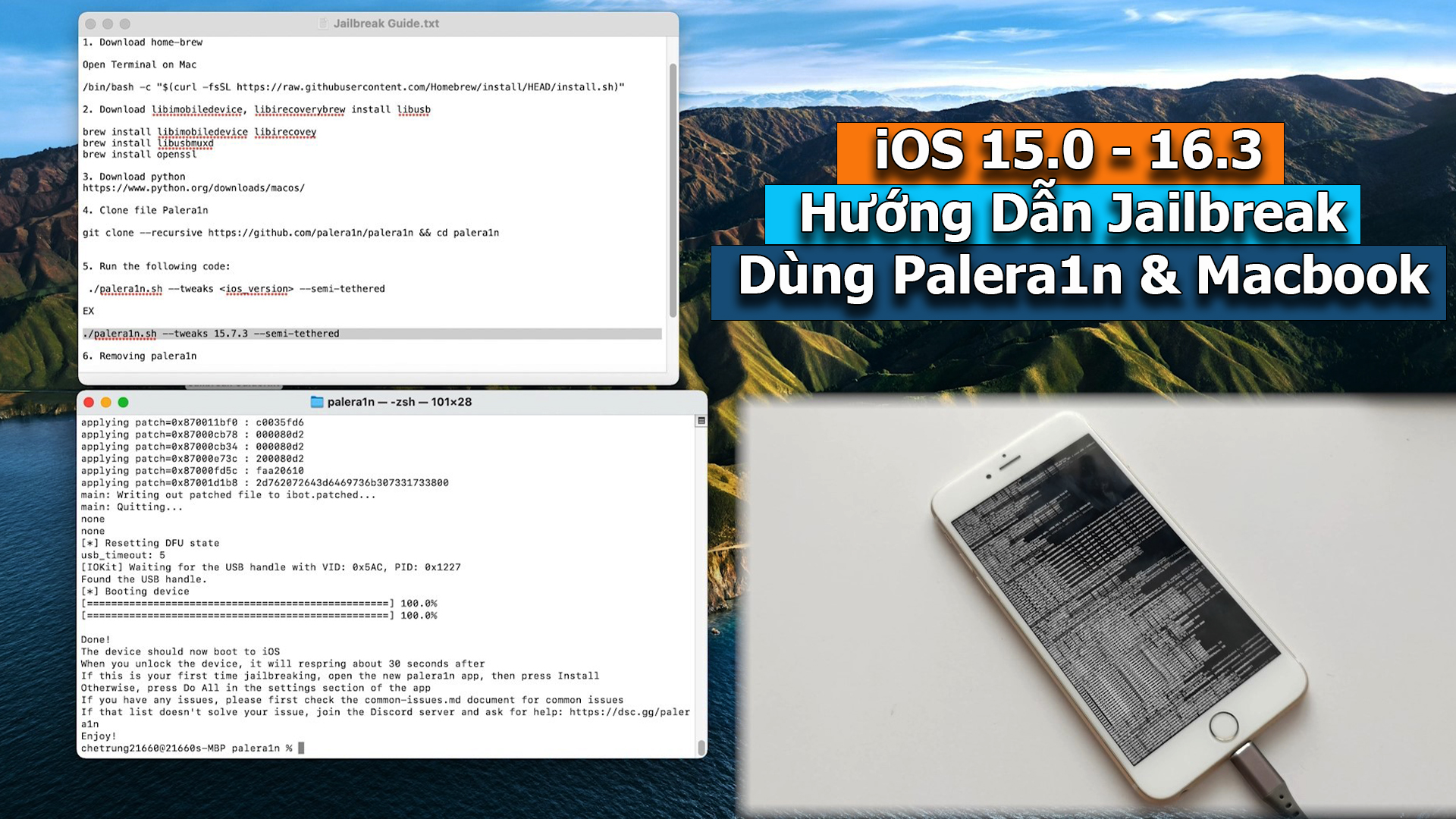Viewport: 1456px width, 819px height.
Task: Click Terminal line 'applying patch=0x87000e73c : 200080d2'
Action: click(193, 459)
